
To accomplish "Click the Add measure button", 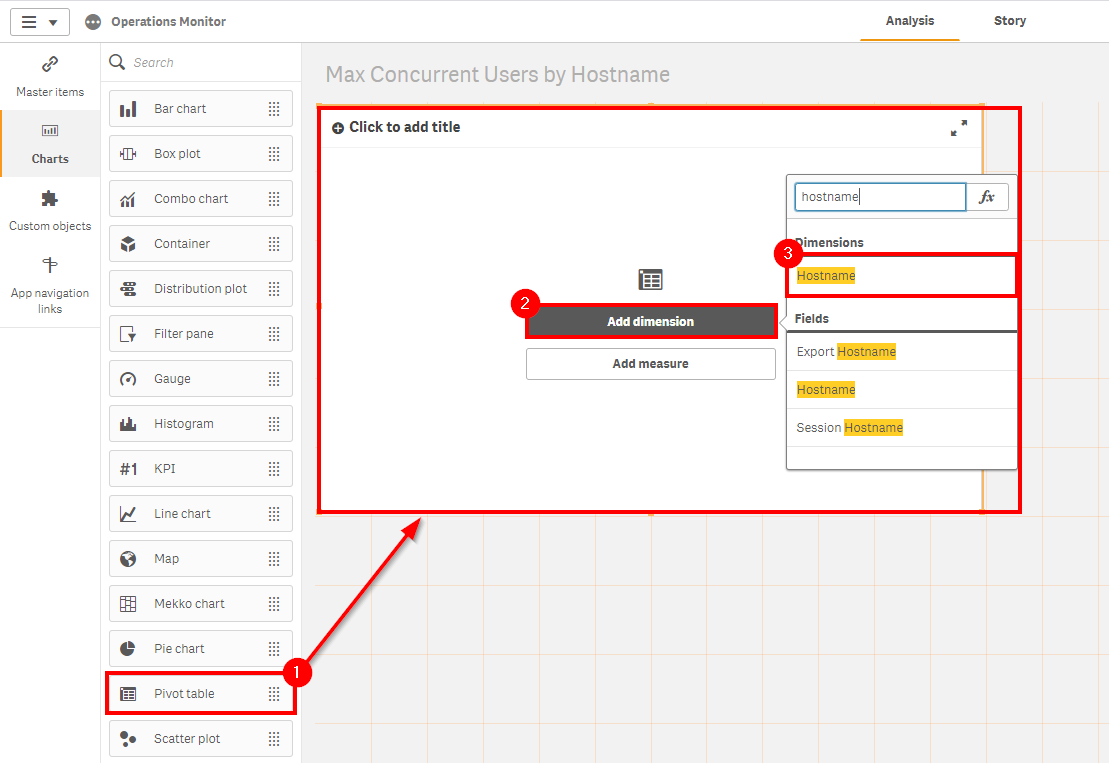I will [x=650, y=363].
